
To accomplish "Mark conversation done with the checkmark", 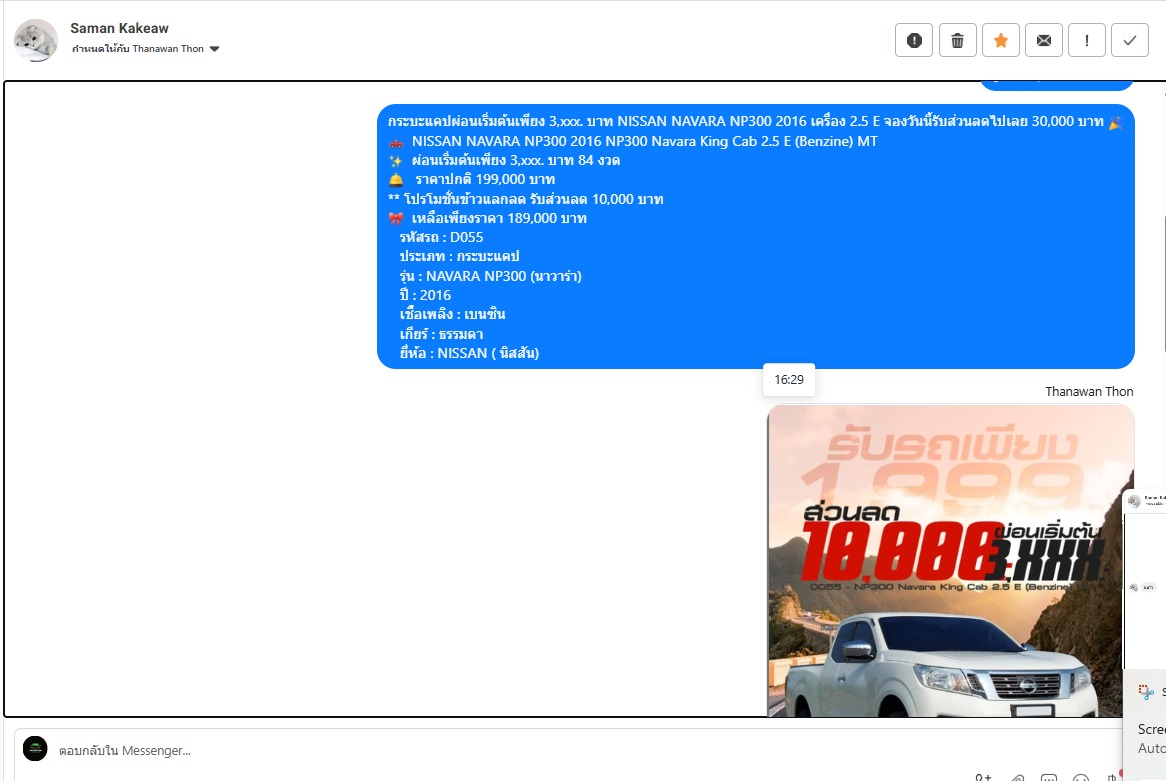I will pyautogui.click(x=1130, y=40).
